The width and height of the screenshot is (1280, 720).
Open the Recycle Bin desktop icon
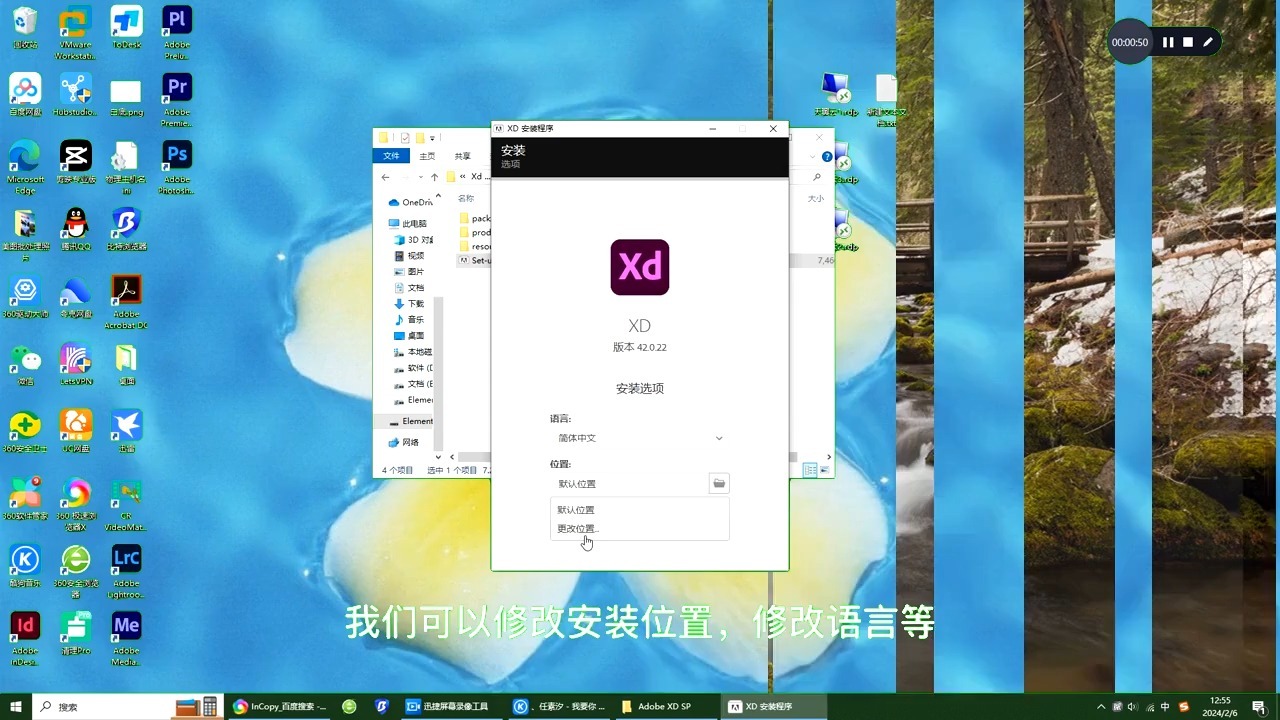pyautogui.click(x=25, y=28)
